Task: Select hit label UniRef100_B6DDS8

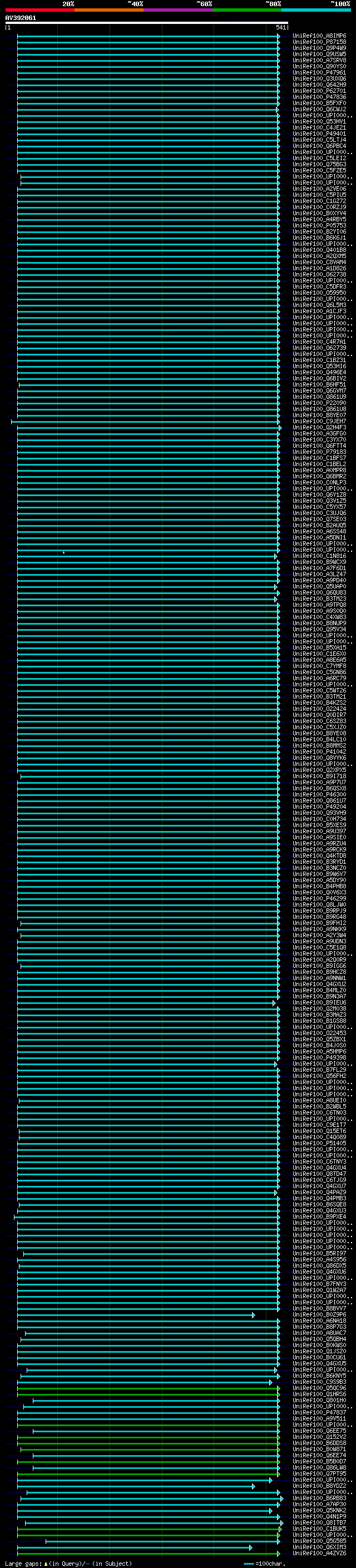Action: (319, 1444)
